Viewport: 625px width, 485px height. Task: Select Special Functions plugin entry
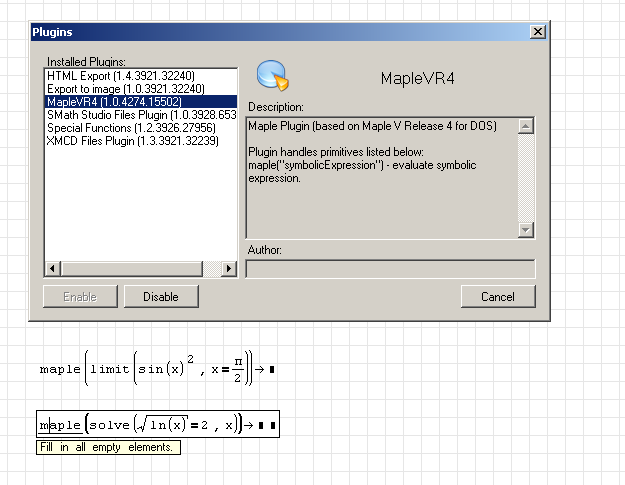[x=130, y=128]
